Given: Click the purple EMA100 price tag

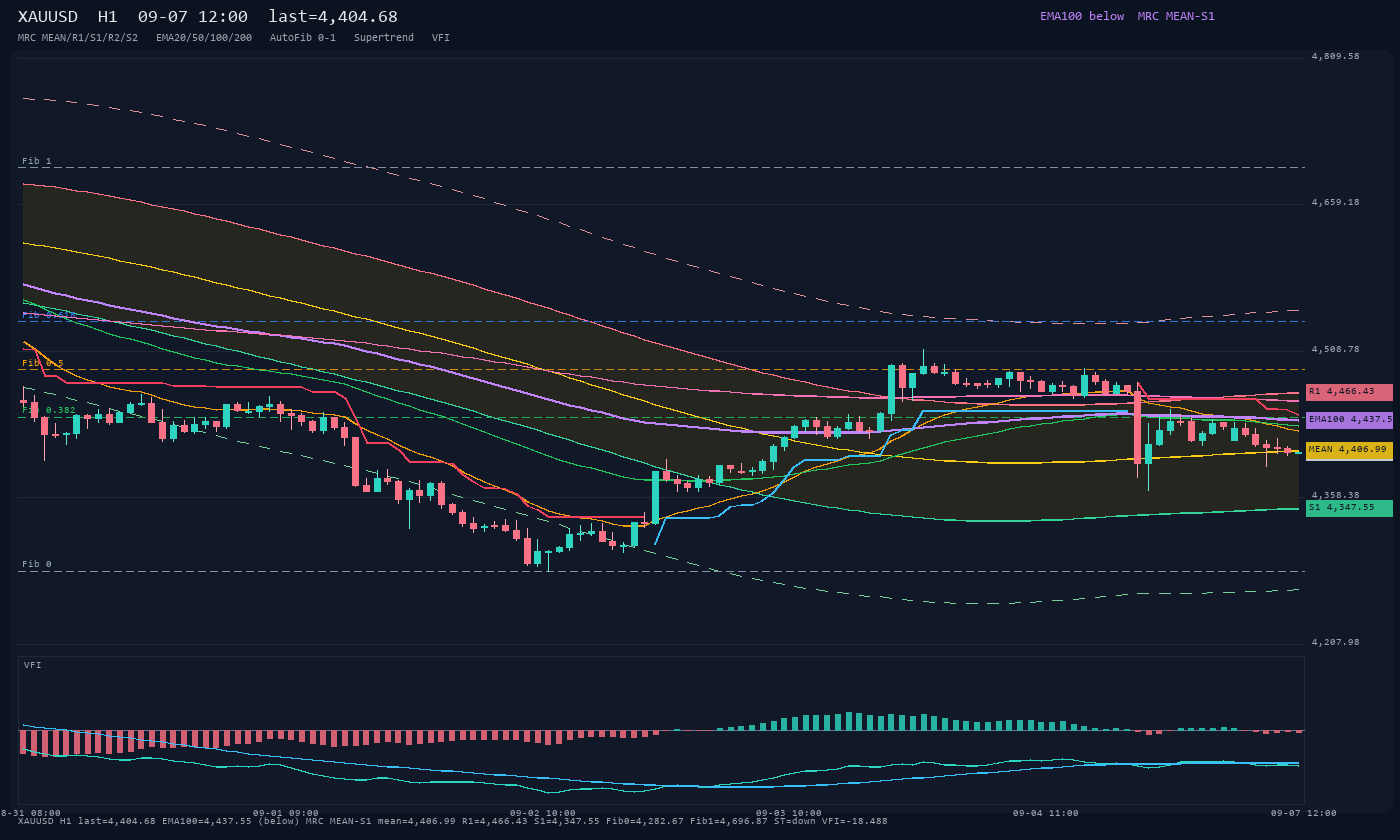Looking at the screenshot, I should 1349,420.
